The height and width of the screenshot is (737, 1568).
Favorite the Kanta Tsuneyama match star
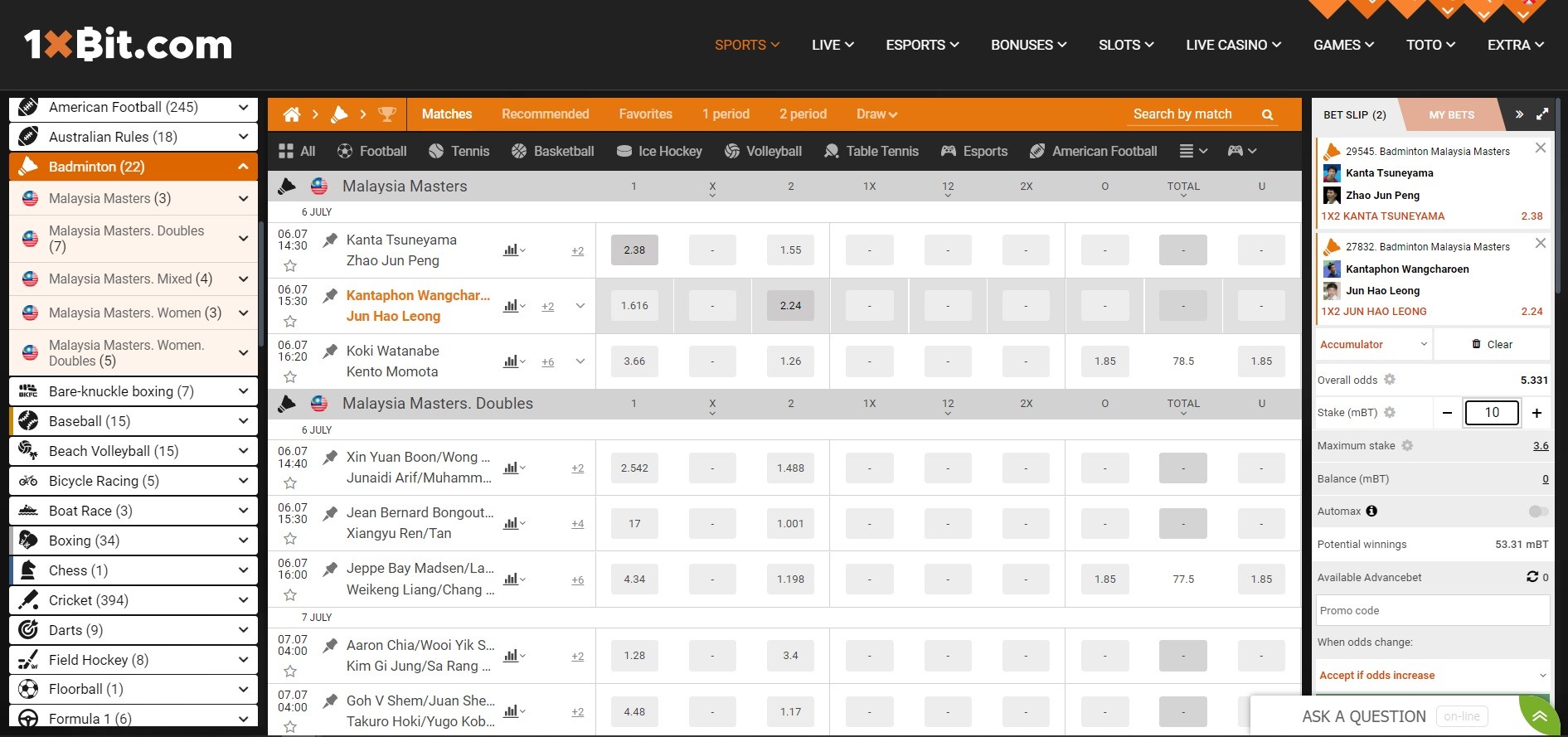tap(290, 266)
